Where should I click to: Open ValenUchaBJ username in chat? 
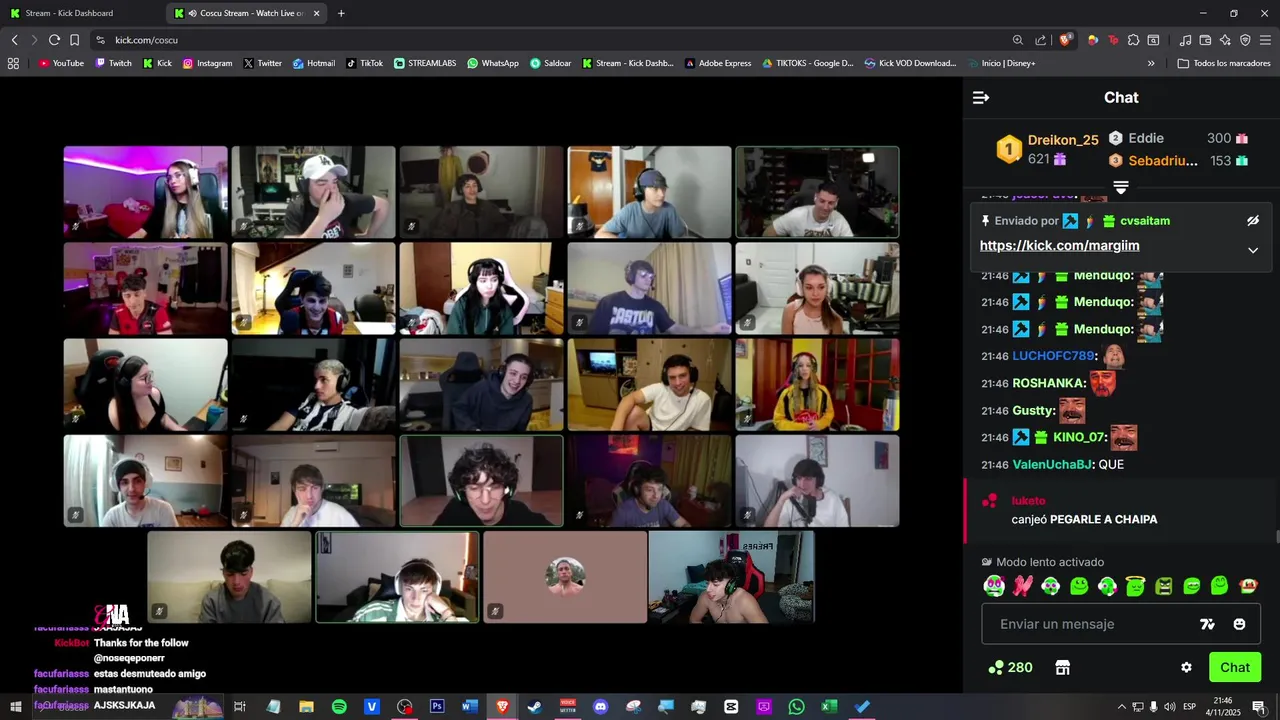pos(1052,465)
